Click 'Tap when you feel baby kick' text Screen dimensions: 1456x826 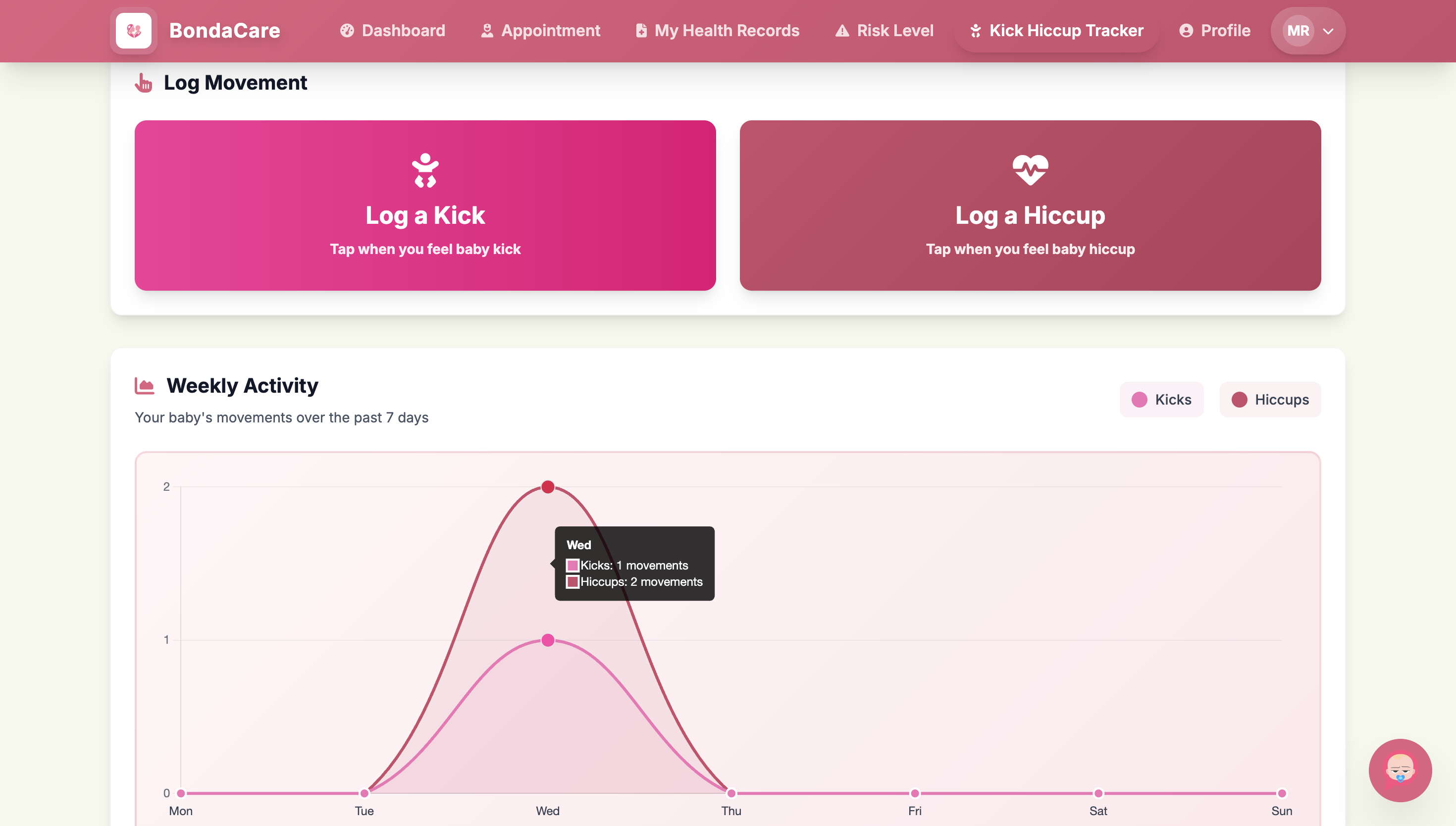(x=425, y=249)
